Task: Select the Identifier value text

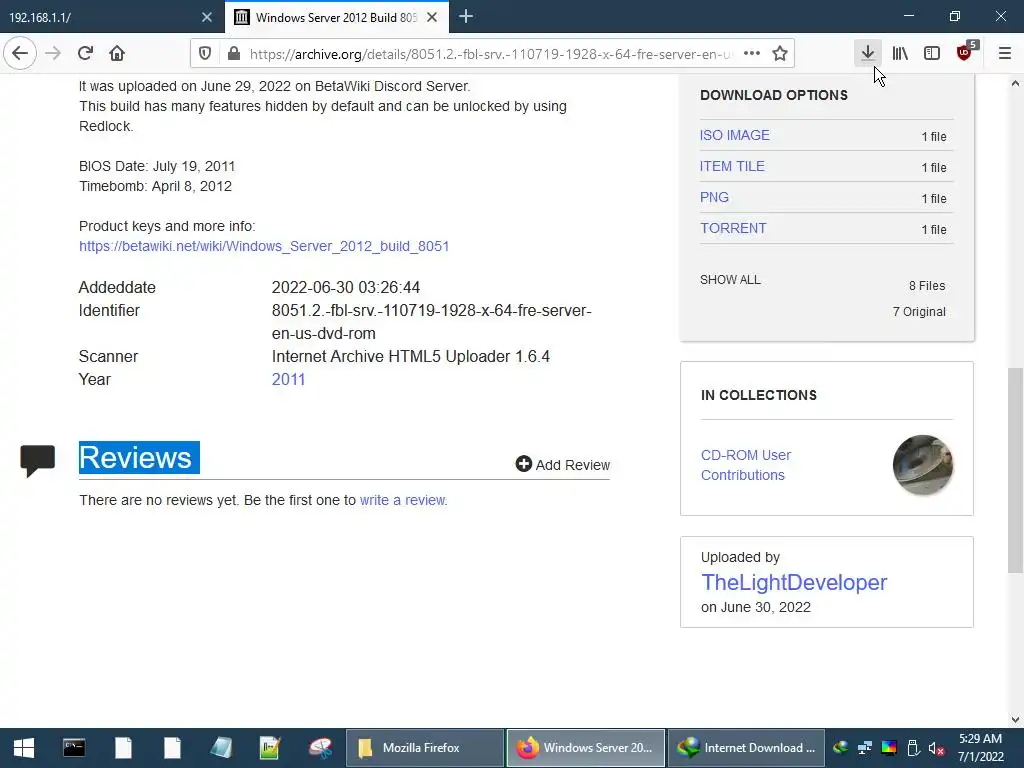Action: click(x=432, y=322)
